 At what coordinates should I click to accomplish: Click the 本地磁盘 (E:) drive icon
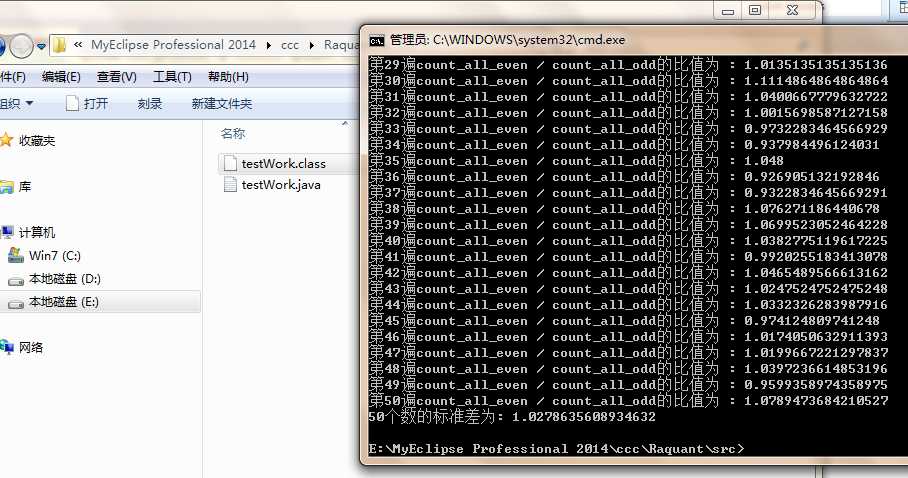(16, 304)
